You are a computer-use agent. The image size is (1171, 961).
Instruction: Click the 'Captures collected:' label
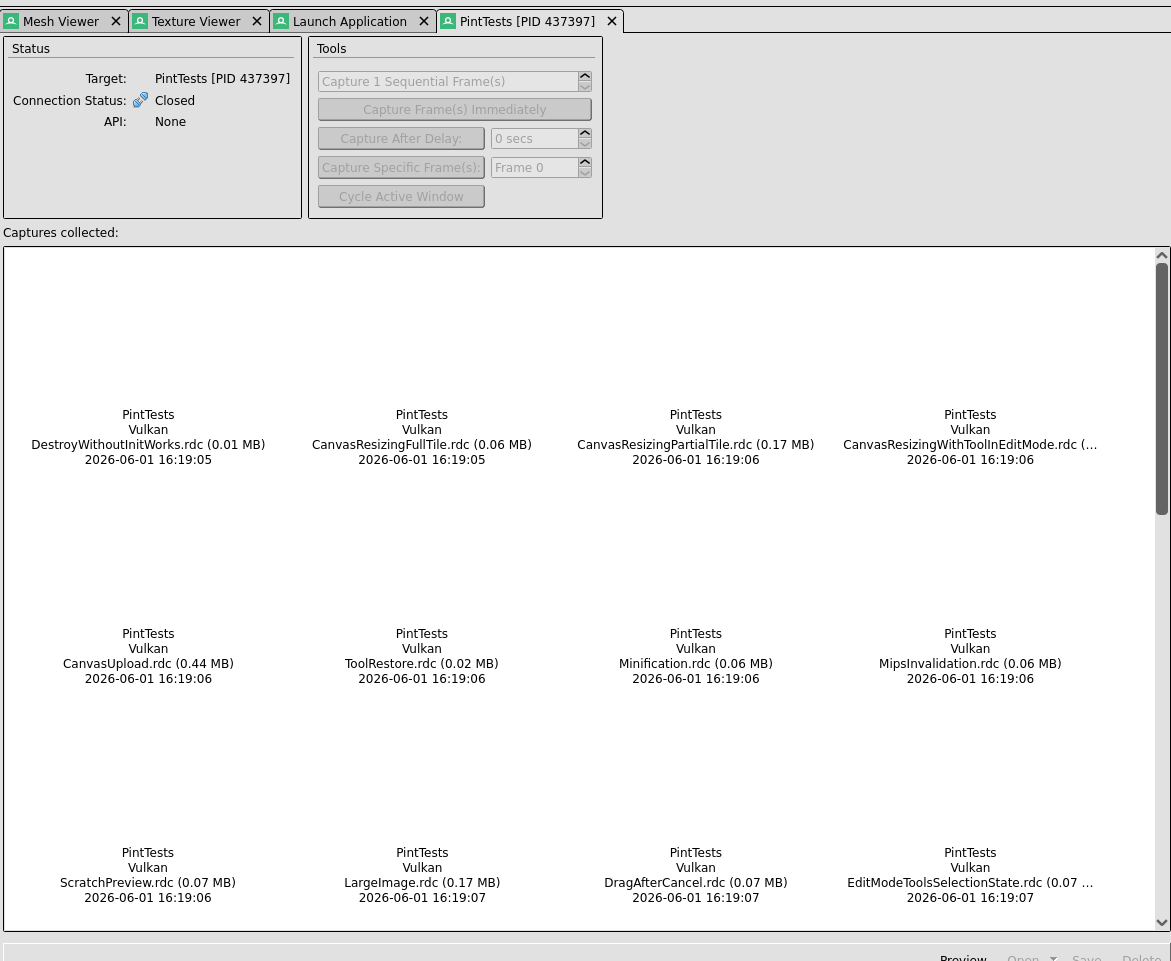(60, 233)
